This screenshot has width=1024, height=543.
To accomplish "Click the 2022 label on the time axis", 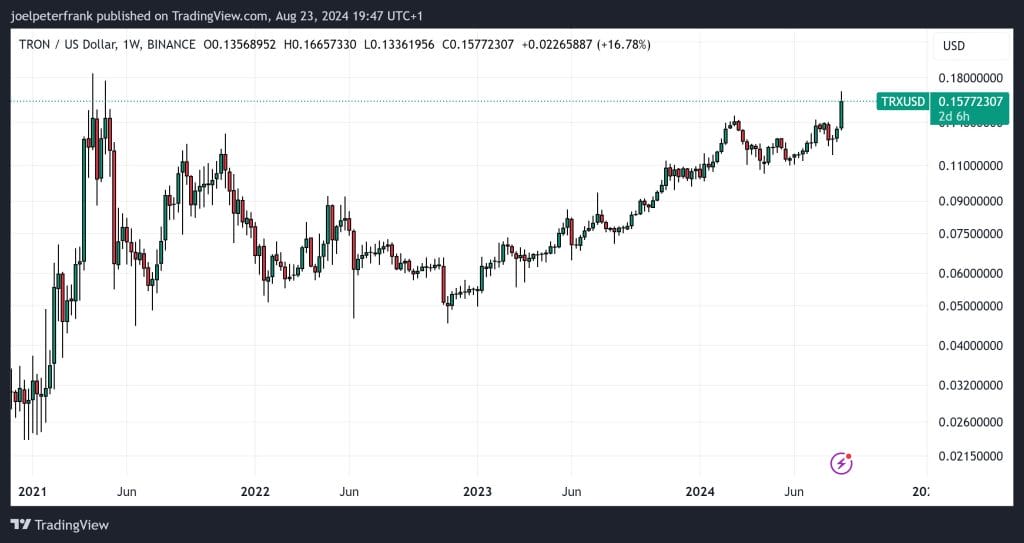I will pyautogui.click(x=255, y=492).
